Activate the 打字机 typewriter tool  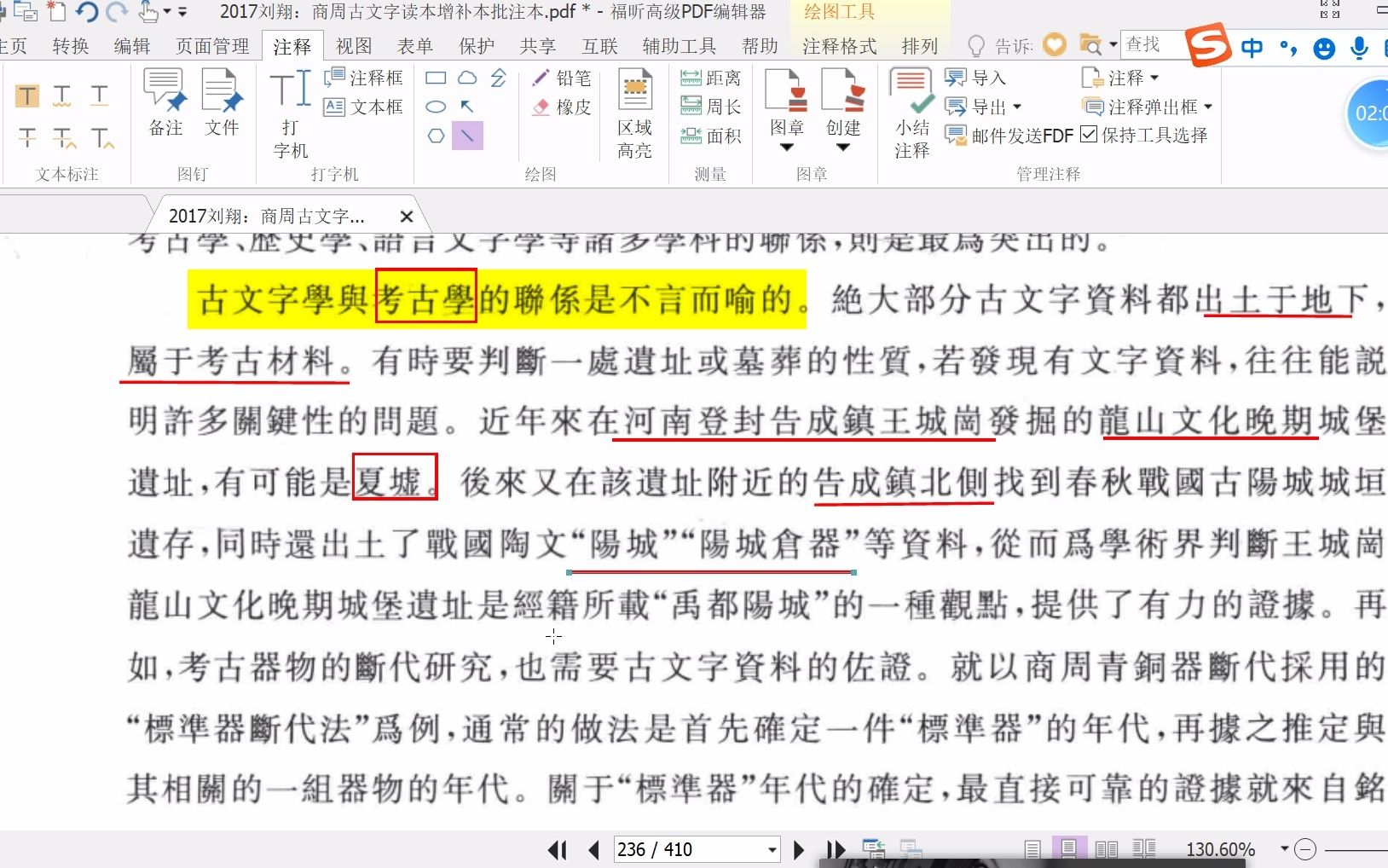[291, 115]
